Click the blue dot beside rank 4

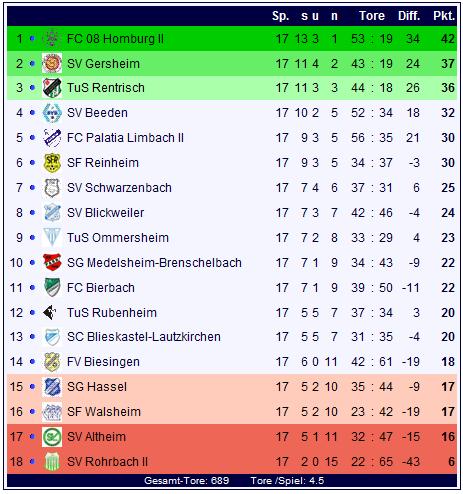[x=32, y=113]
